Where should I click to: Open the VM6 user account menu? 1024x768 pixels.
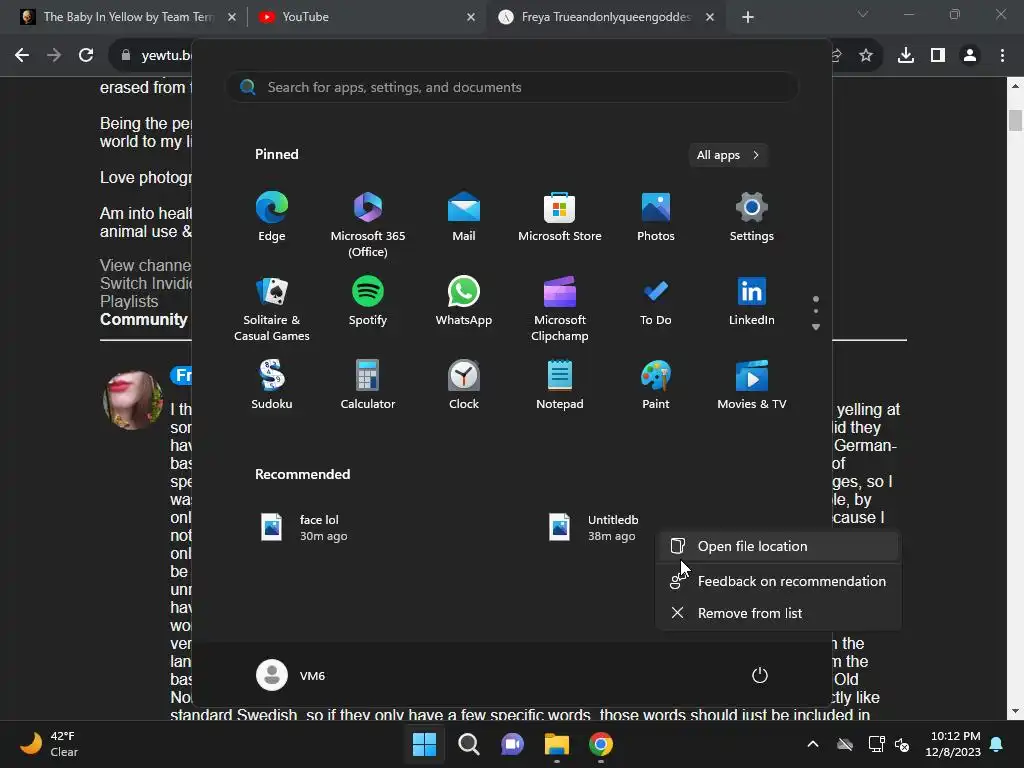pos(291,675)
